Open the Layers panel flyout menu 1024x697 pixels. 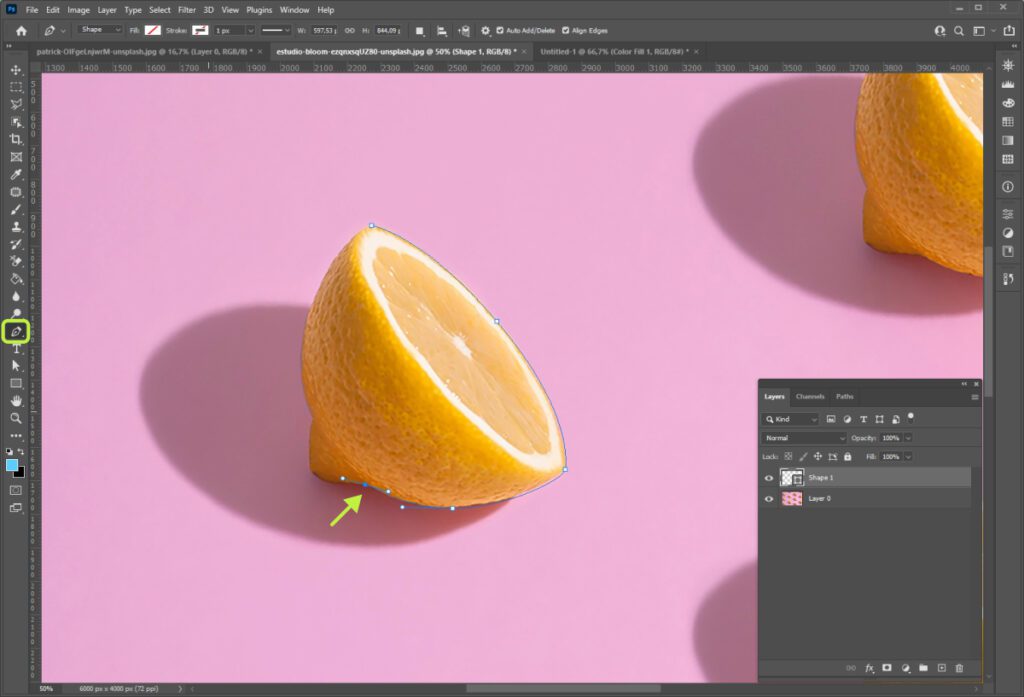click(x=975, y=397)
